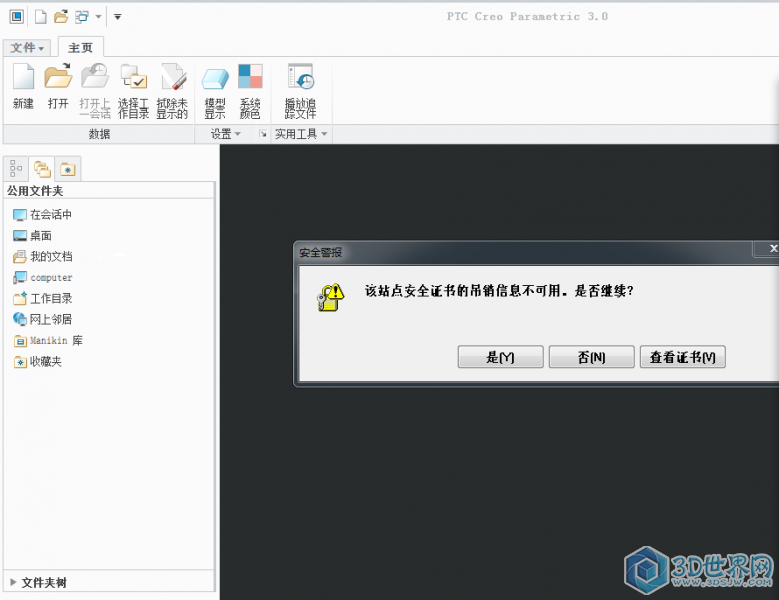Expand the Settings (设置) group dropdown
Screen dimensions: 779x600
(226, 134)
